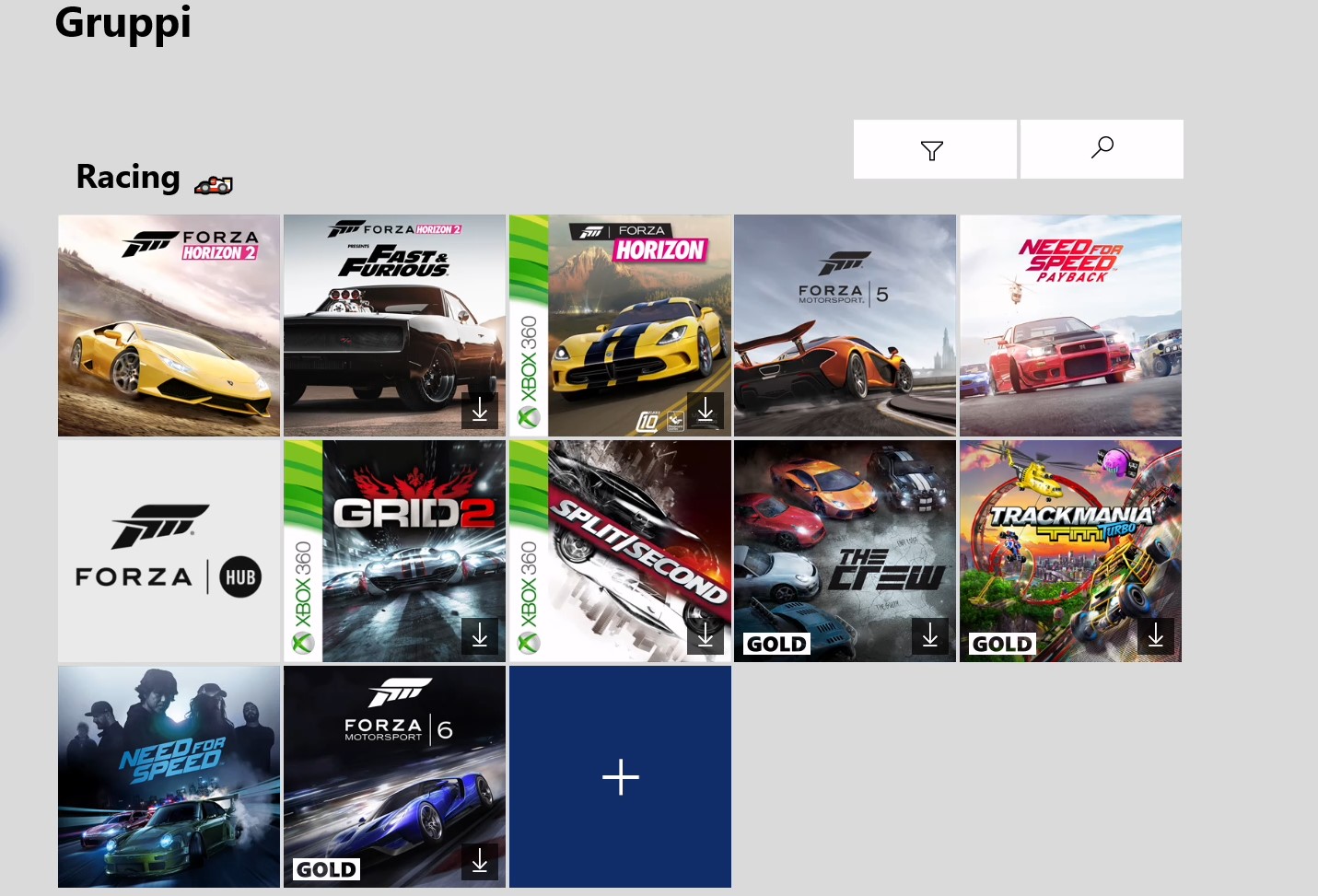This screenshot has width=1318, height=896.
Task: Click GOLD badge on The Crew tile
Action: 777,644
